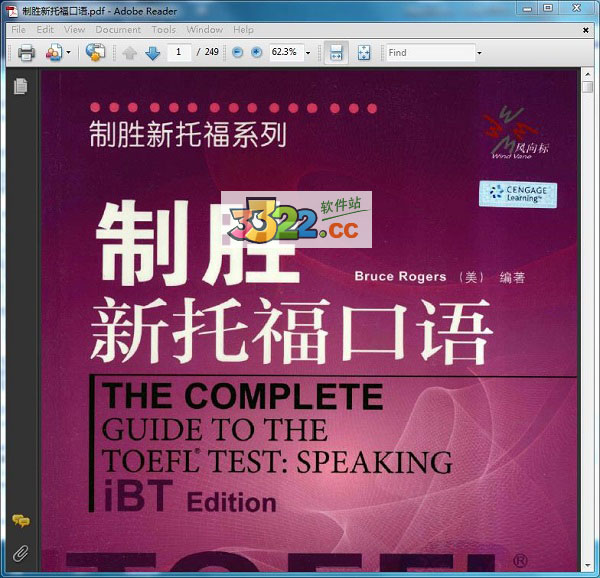Screen dimensions: 600x578
Task: Open the Comments panel icon
Action: pyautogui.click(x=21, y=521)
